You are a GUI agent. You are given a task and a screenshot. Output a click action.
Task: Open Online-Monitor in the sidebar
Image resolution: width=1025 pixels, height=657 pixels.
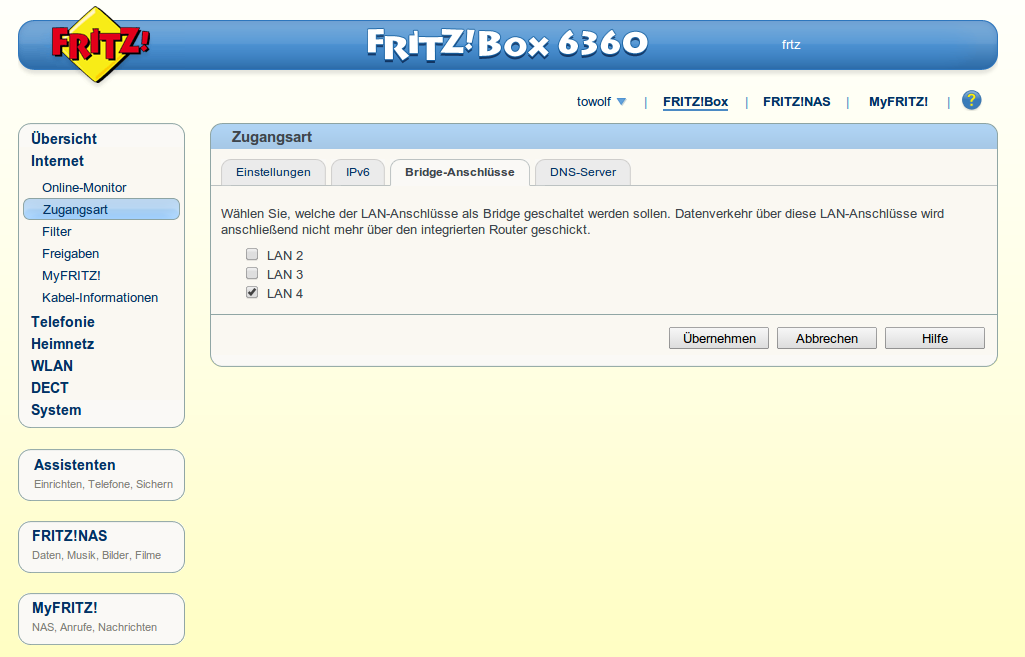coord(84,187)
